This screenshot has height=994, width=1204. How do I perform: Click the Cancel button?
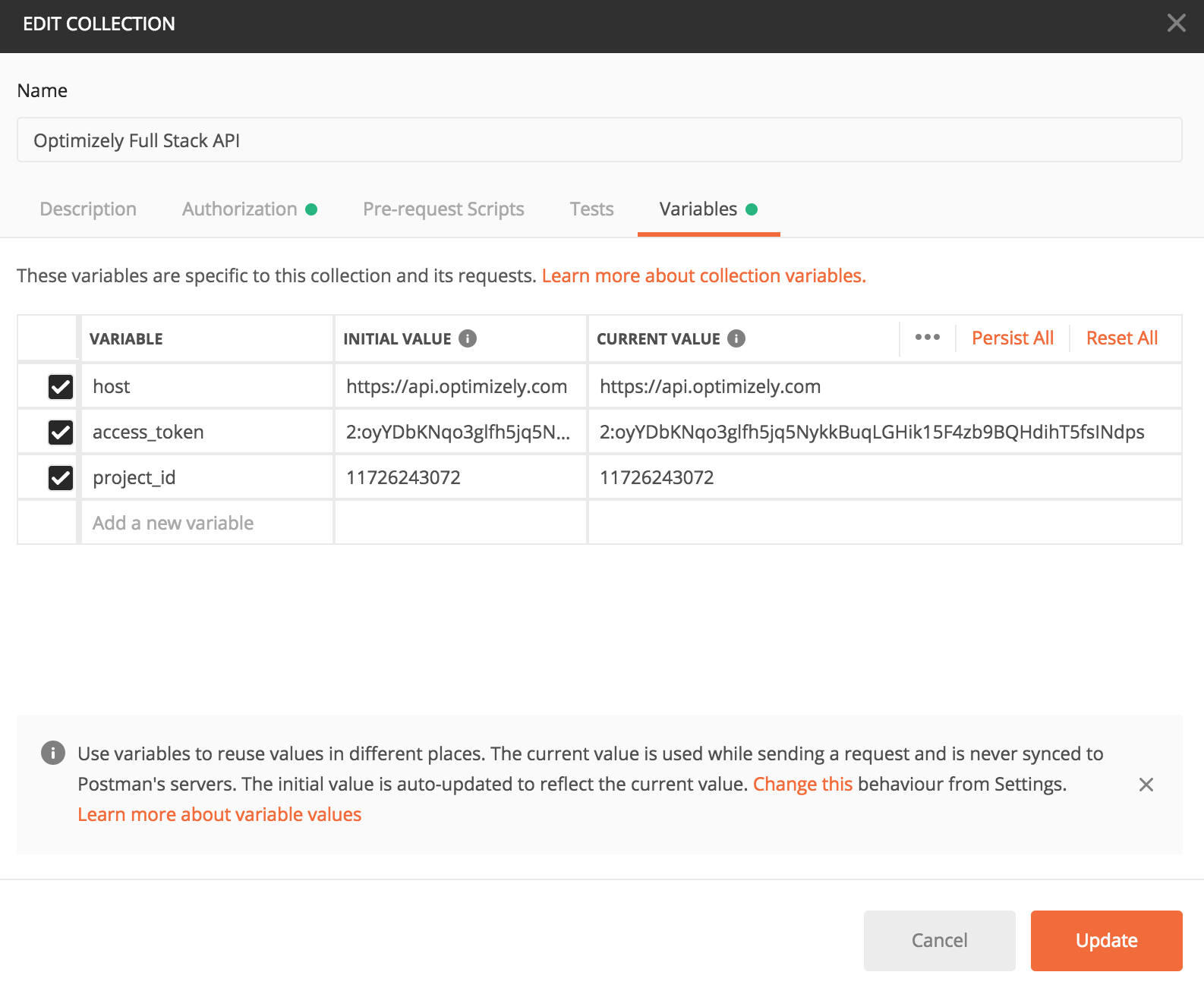(x=940, y=941)
